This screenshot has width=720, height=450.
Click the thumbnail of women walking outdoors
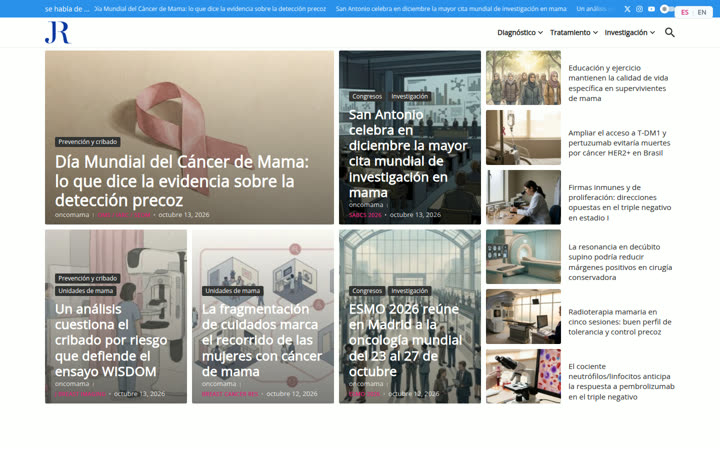pyautogui.click(x=523, y=78)
